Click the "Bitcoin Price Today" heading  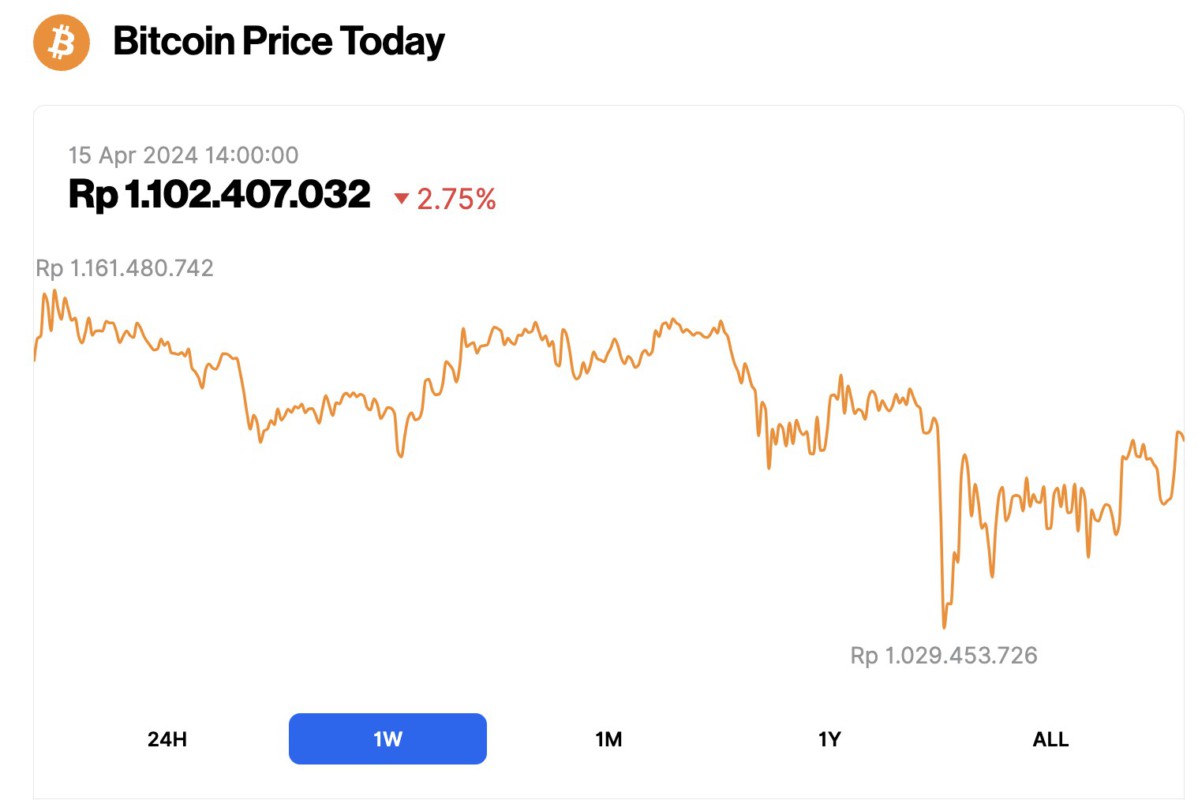coord(279,42)
